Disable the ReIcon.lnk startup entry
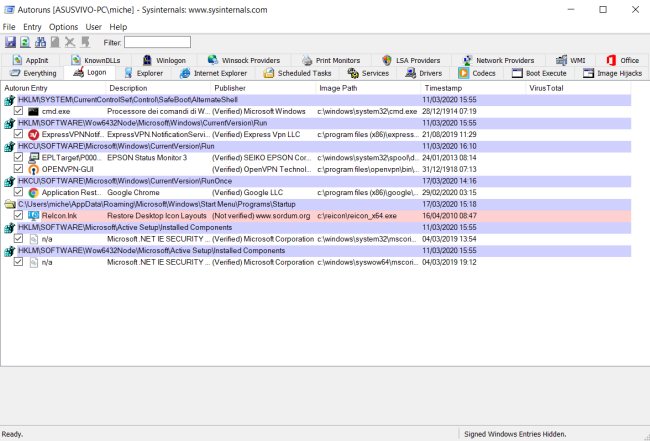The image size is (650, 441). [18, 215]
